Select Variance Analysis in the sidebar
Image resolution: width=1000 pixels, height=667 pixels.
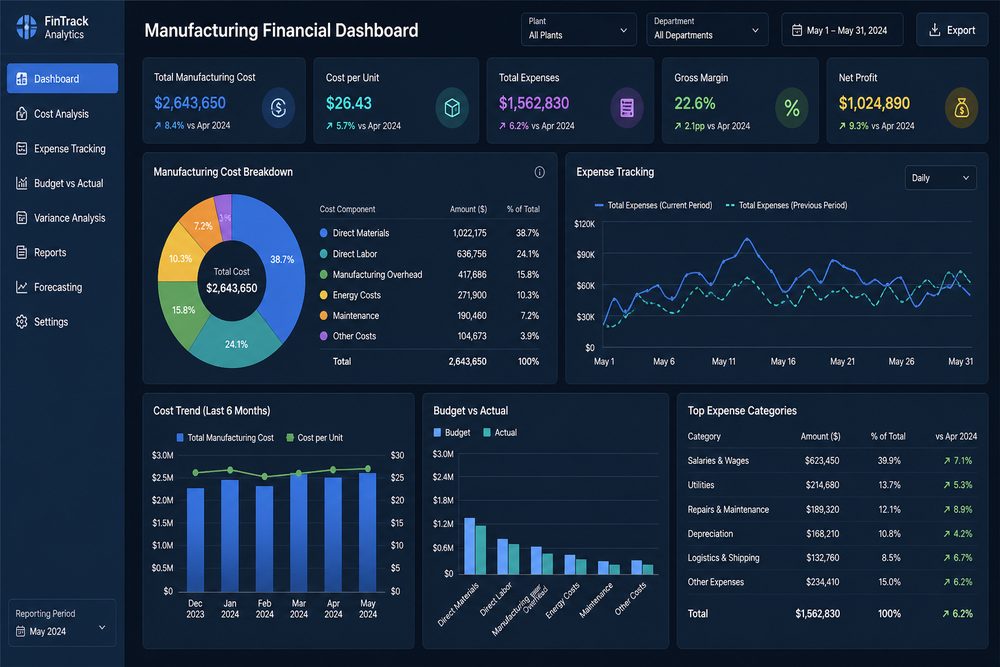[62, 217]
